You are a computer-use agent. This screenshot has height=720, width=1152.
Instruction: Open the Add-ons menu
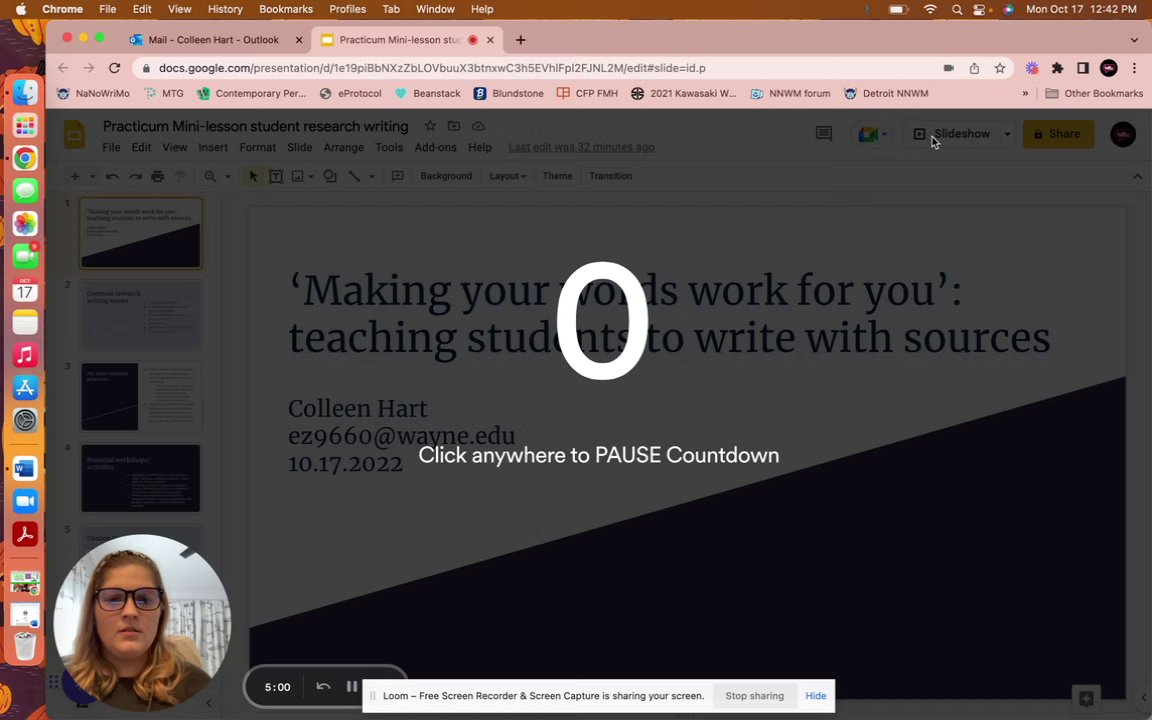pyautogui.click(x=435, y=147)
